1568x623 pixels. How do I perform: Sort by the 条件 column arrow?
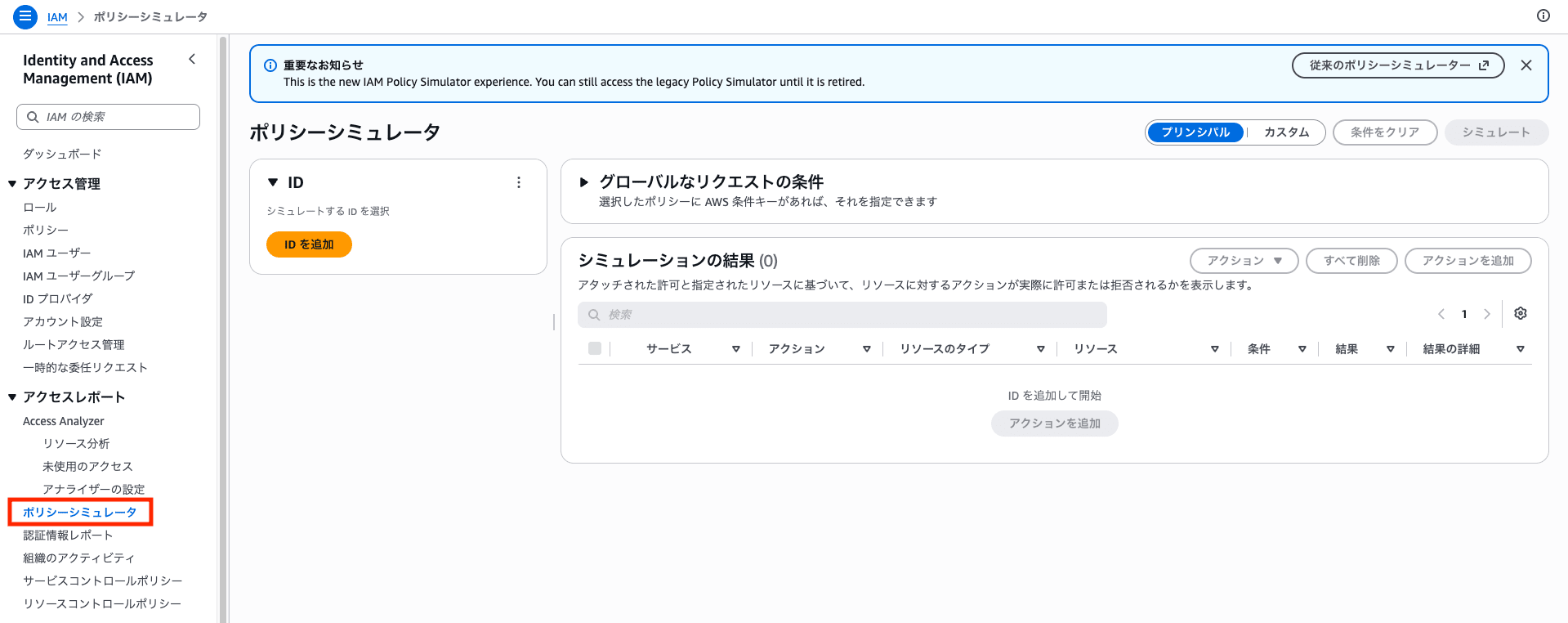[x=1302, y=349]
